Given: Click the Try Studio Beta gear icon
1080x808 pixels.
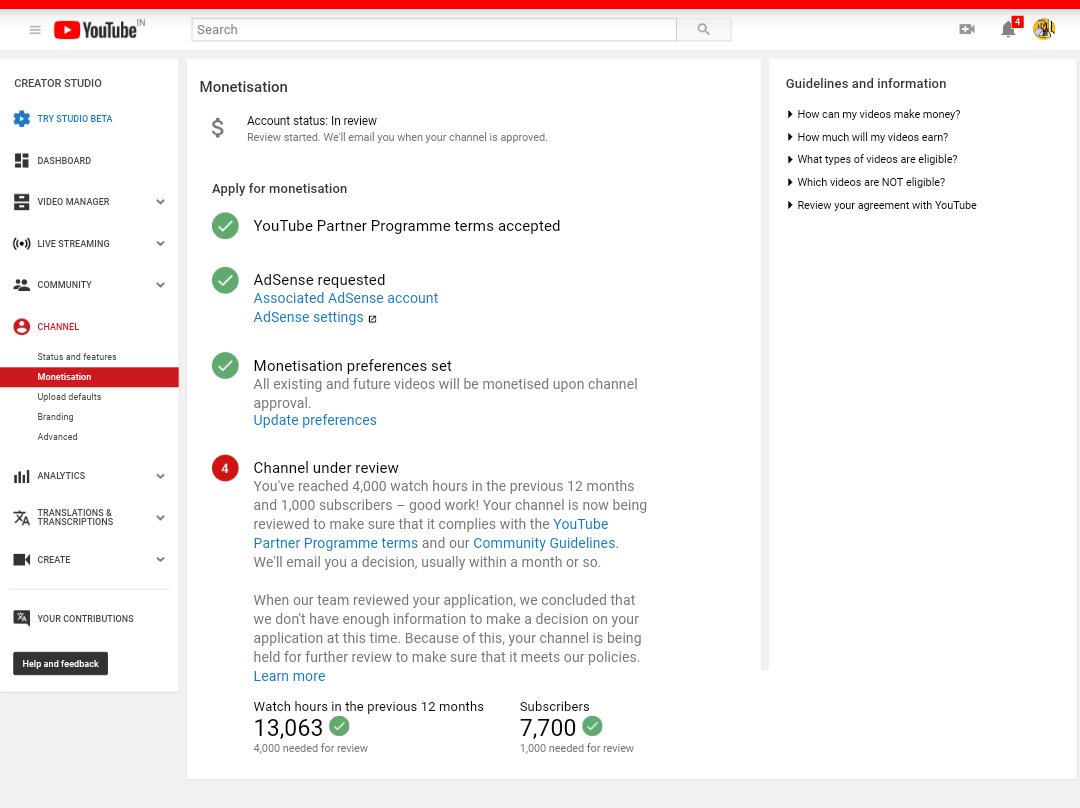Looking at the screenshot, I should (x=22, y=118).
